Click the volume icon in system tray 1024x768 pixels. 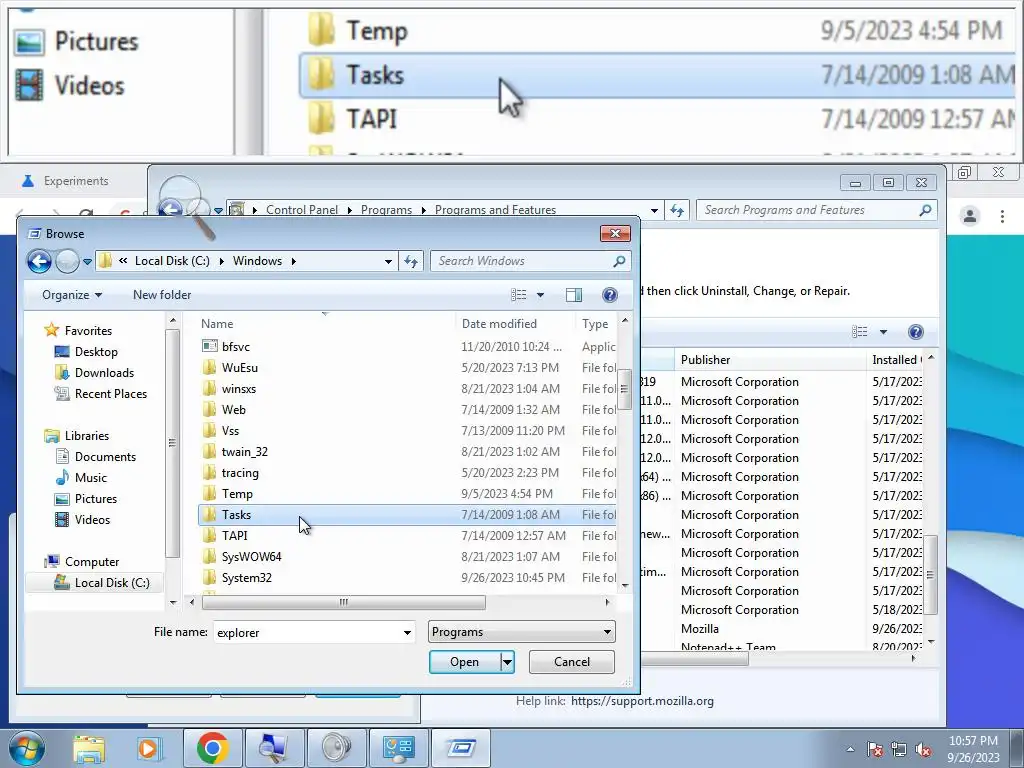(923, 750)
